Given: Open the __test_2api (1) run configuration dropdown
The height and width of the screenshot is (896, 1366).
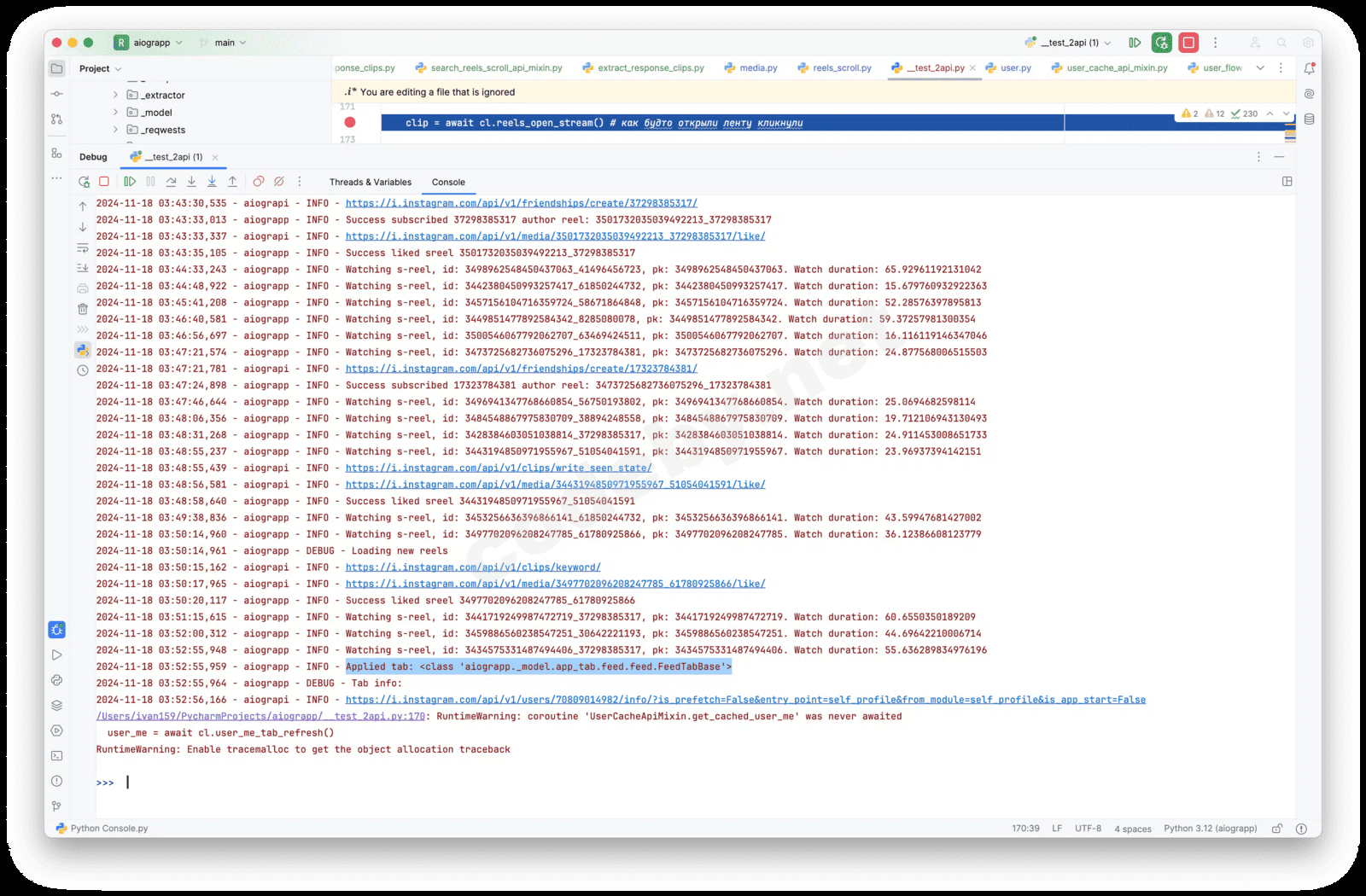Looking at the screenshot, I should click(1068, 43).
